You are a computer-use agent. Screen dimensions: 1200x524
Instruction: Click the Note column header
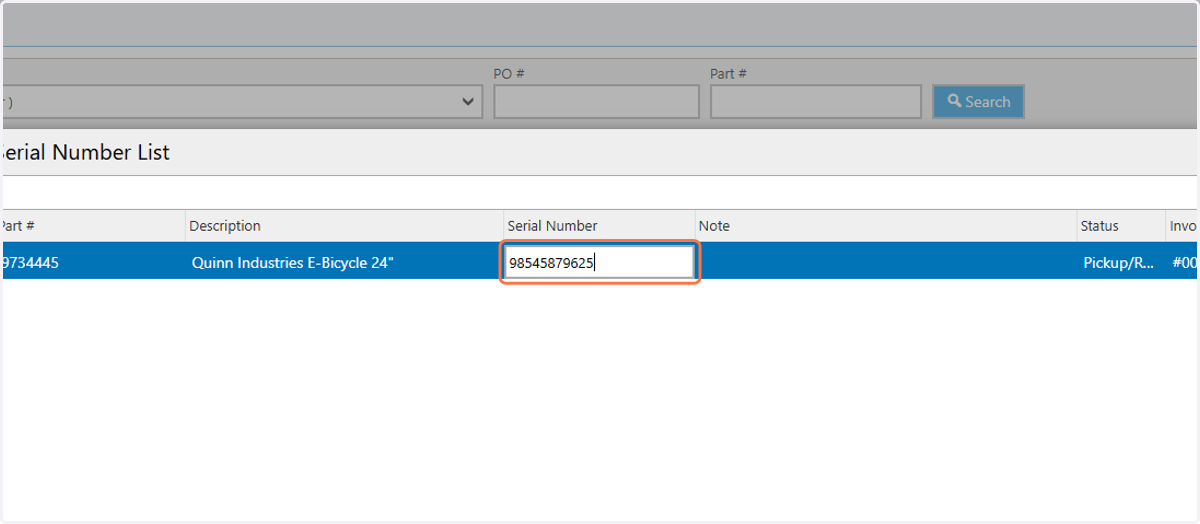pyautogui.click(x=886, y=226)
